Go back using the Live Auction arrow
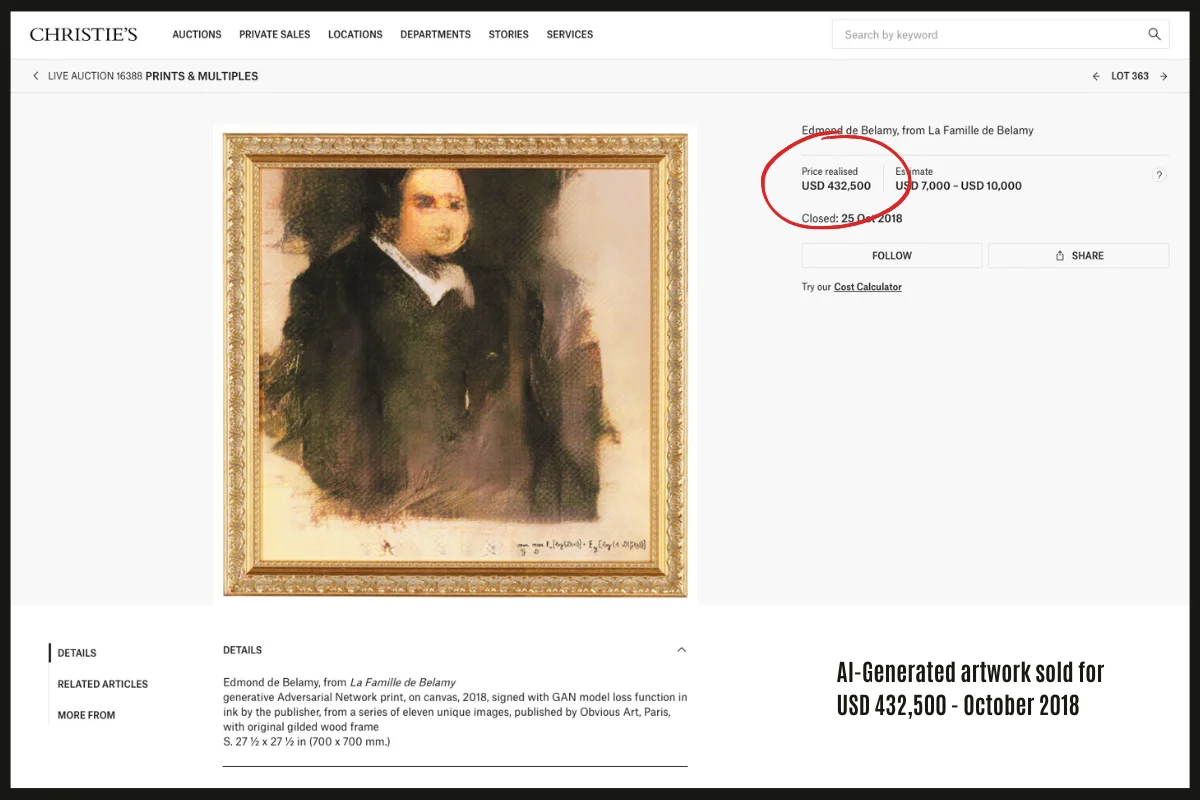 pos(36,76)
